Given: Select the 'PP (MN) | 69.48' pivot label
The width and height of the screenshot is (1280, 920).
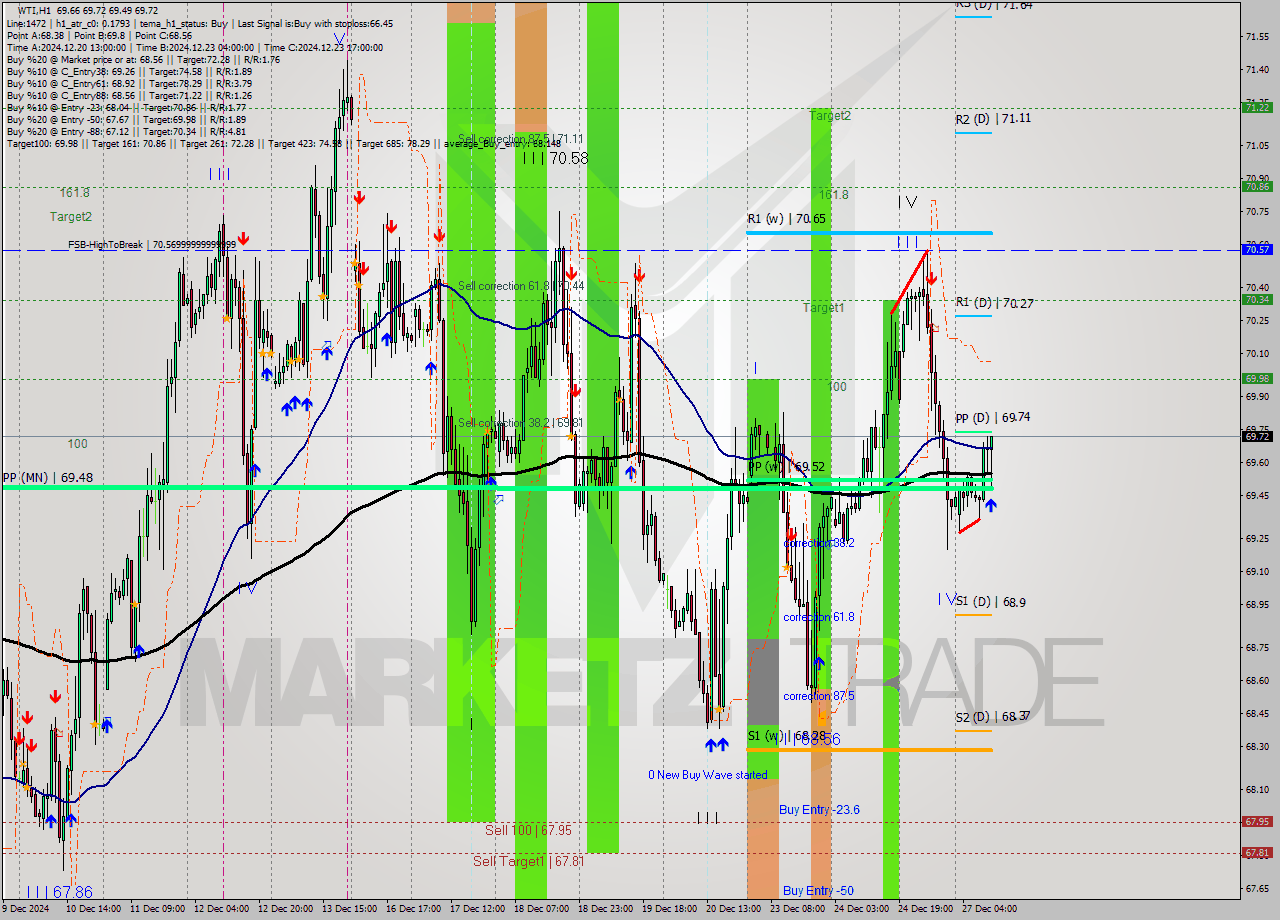Looking at the screenshot, I should pos(47,477).
